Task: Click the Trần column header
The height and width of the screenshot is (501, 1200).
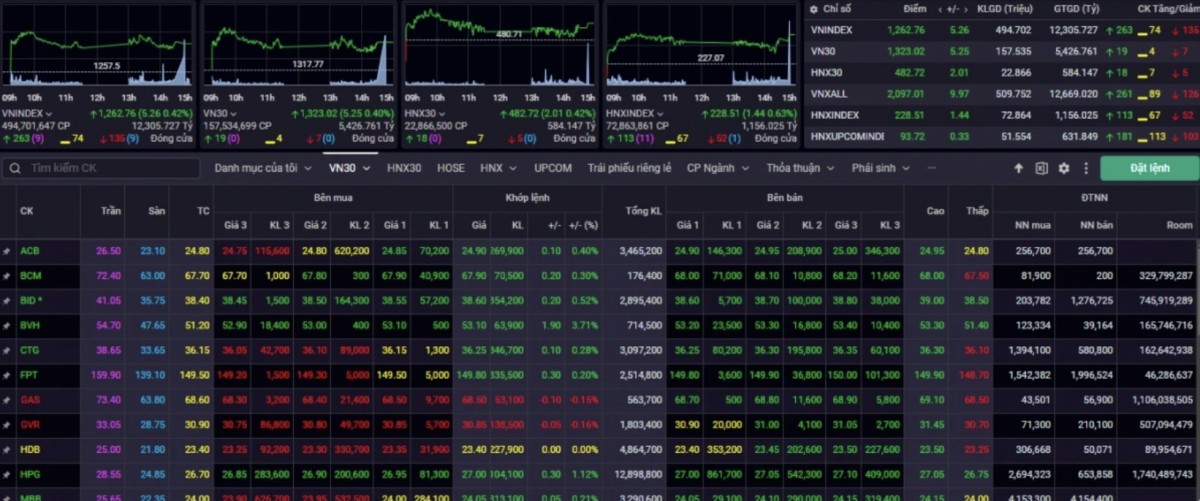Action: pos(111,211)
